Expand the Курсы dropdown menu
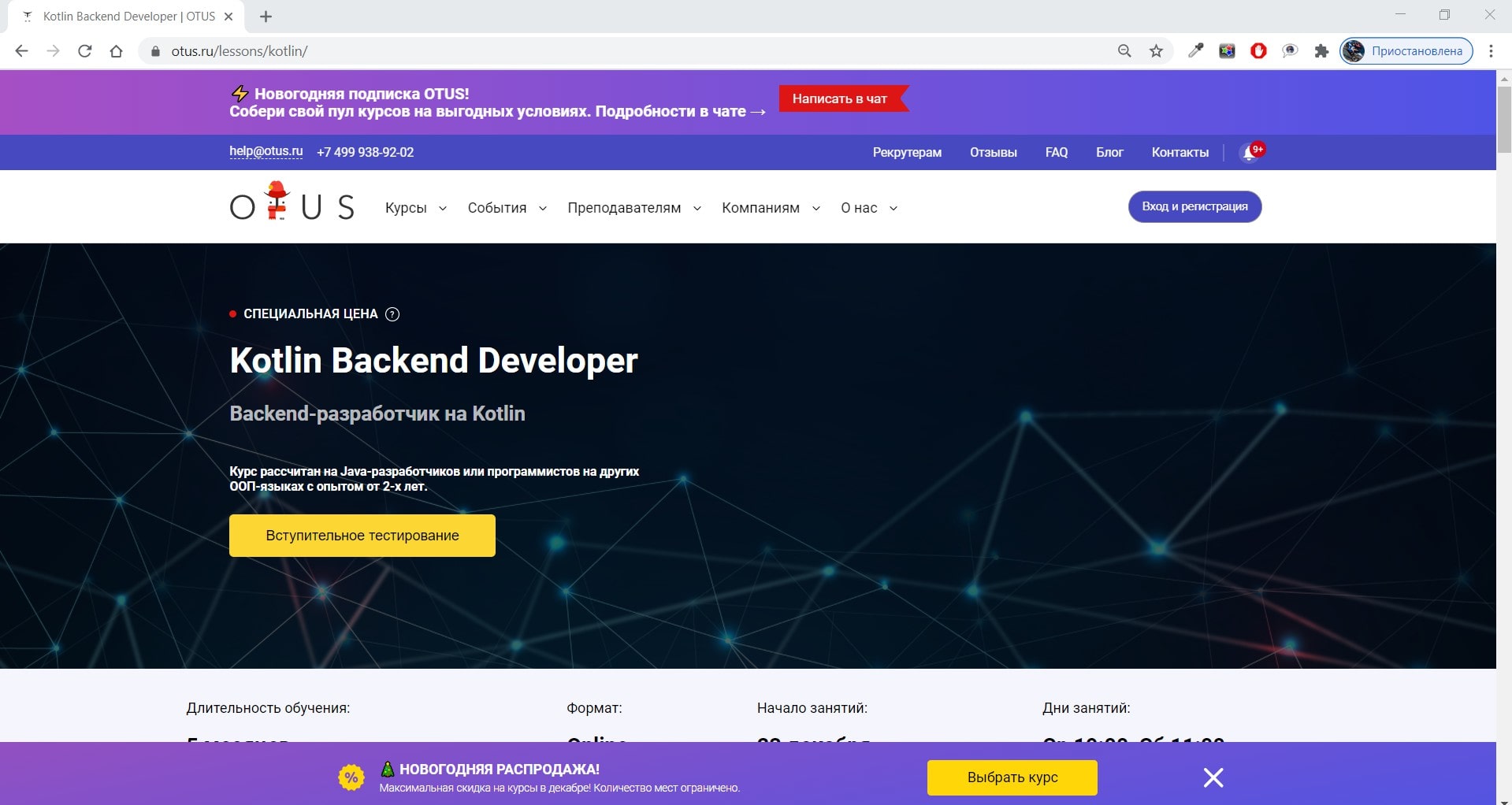Image resolution: width=1512 pixels, height=805 pixels. pos(415,208)
